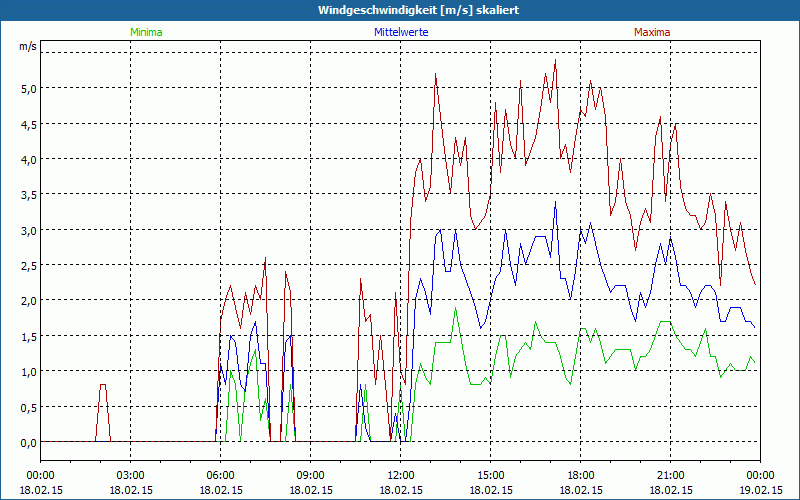This screenshot has width=800, height=500.
Task: Click the 09:00 time axis label
Action: (311, 476)
